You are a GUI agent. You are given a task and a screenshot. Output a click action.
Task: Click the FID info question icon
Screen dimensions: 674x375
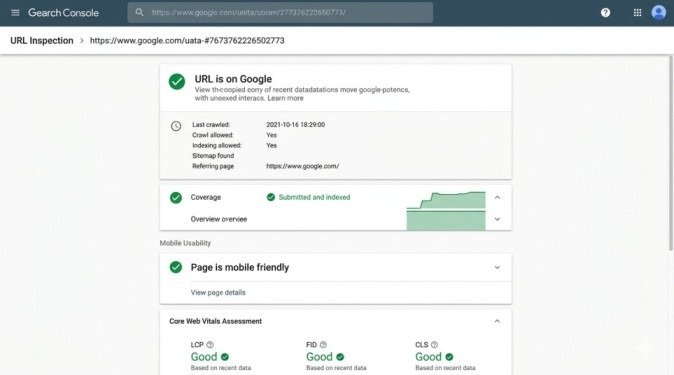(x=323, y=344)
